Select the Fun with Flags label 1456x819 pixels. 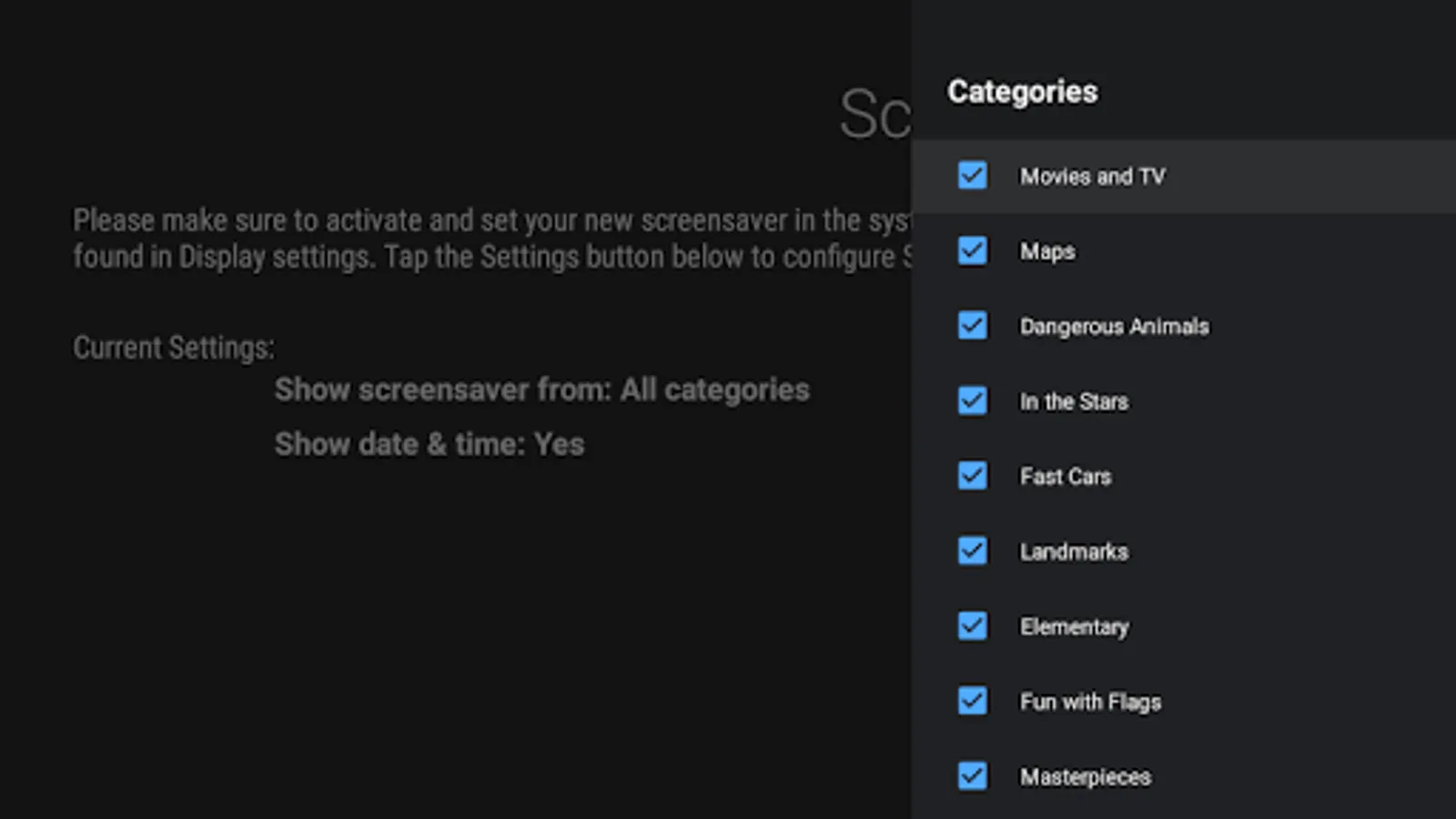(x=1090, y=702)
